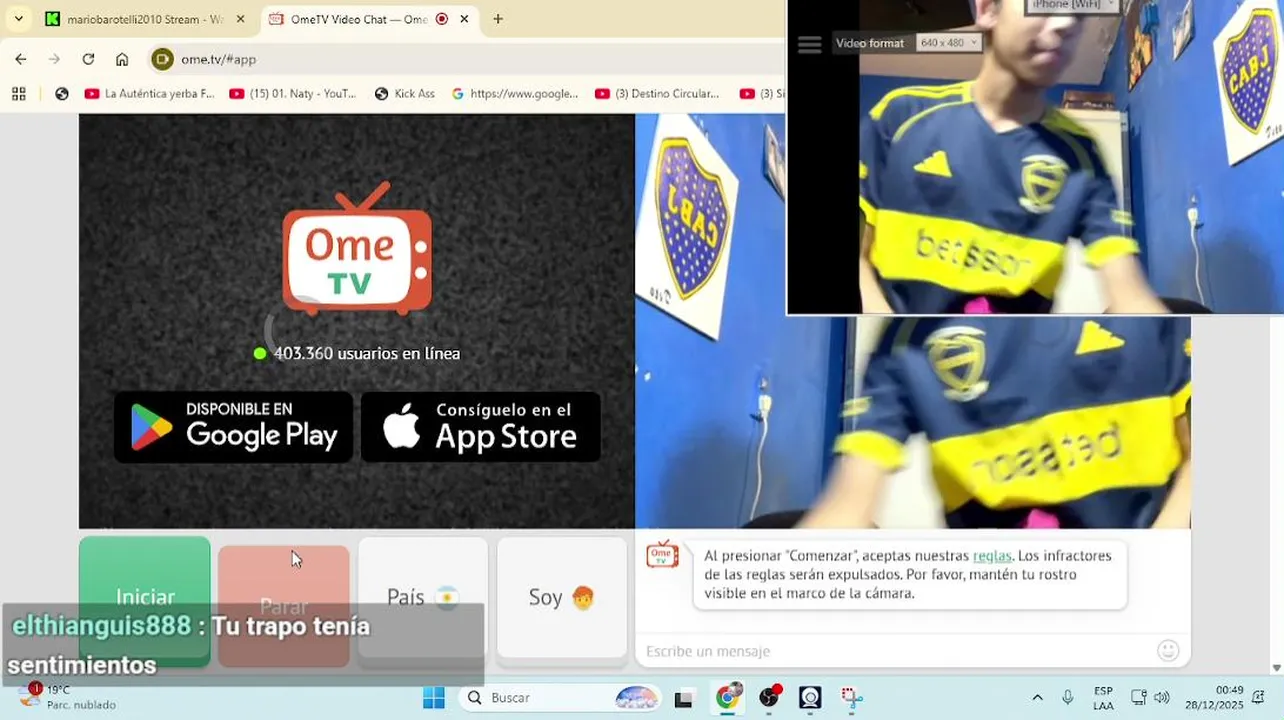Screen dimensions: 1284x720
Task: Open the Windows Start menu
Action: (x=434, y=697)
